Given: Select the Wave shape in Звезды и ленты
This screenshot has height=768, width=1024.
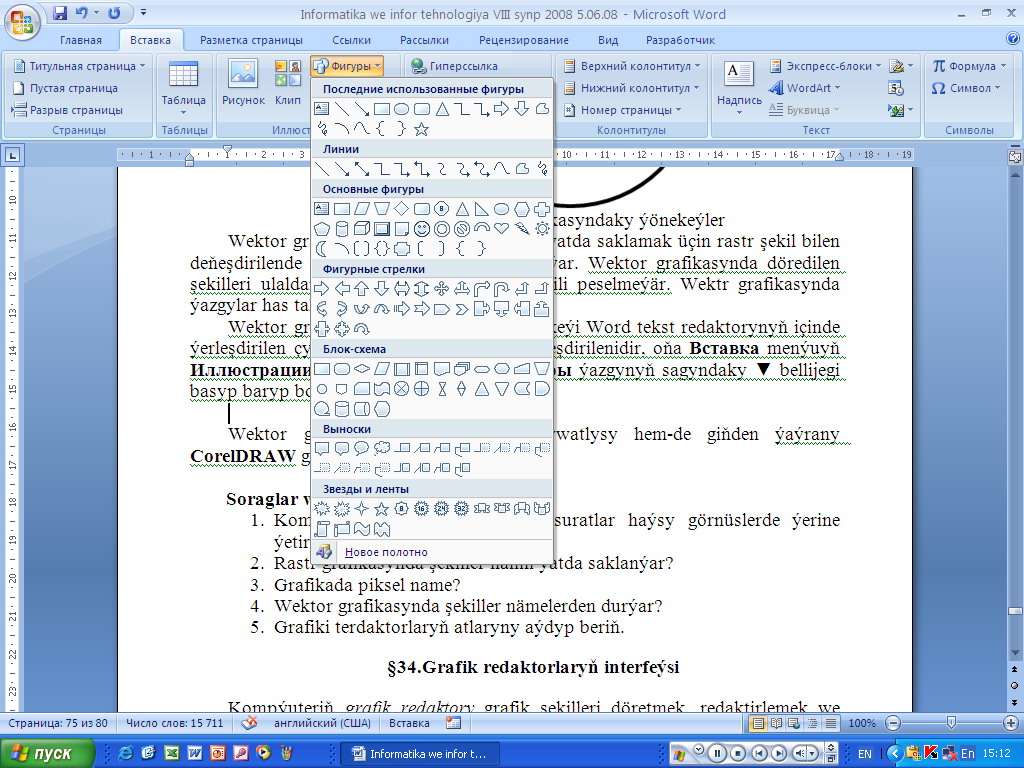Looking at the screenshot, I should click(x=362, y=529).
